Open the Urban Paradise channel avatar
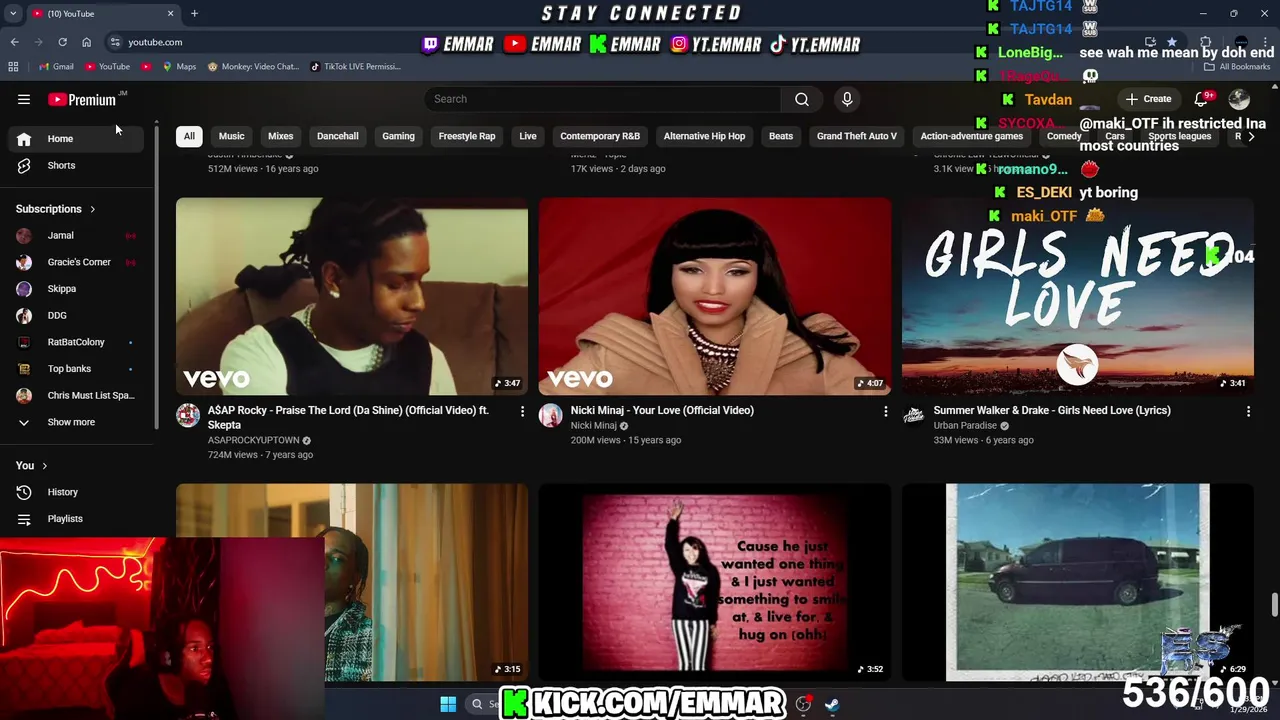This screenshot has height=720, width=1280. pyautogui.click(x=914, y=415)
